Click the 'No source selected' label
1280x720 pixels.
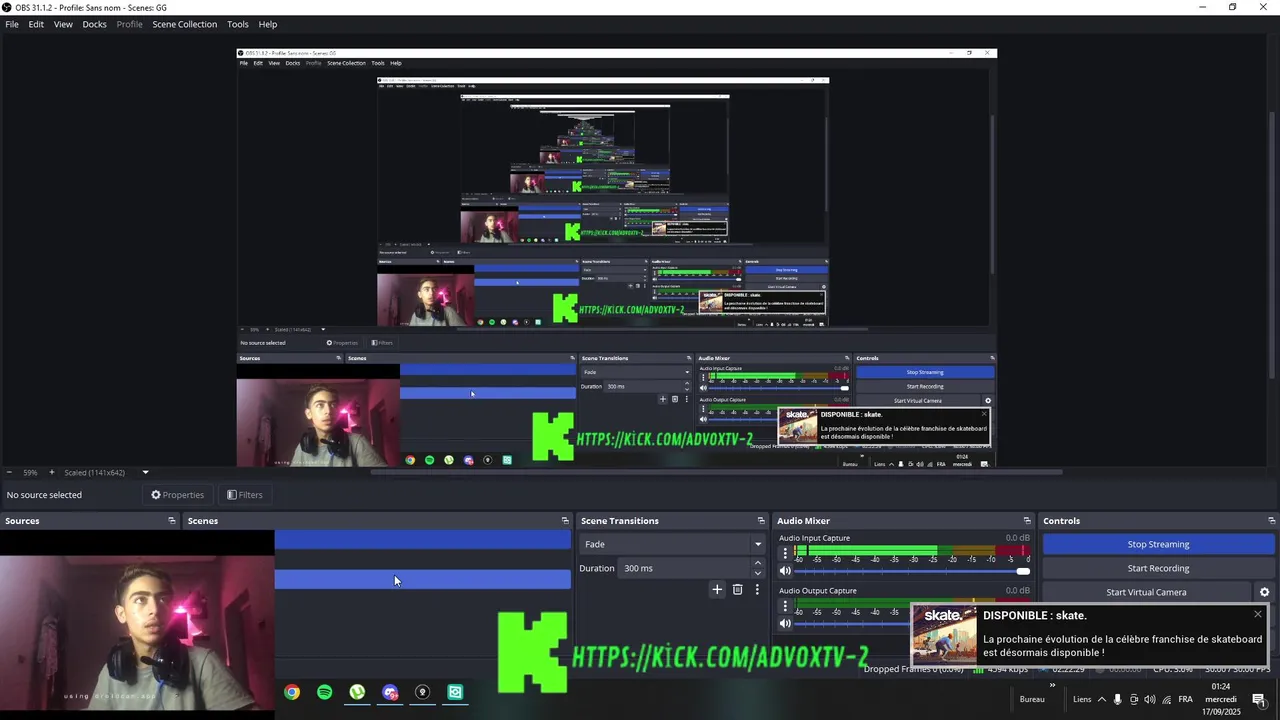click(44, 495)
